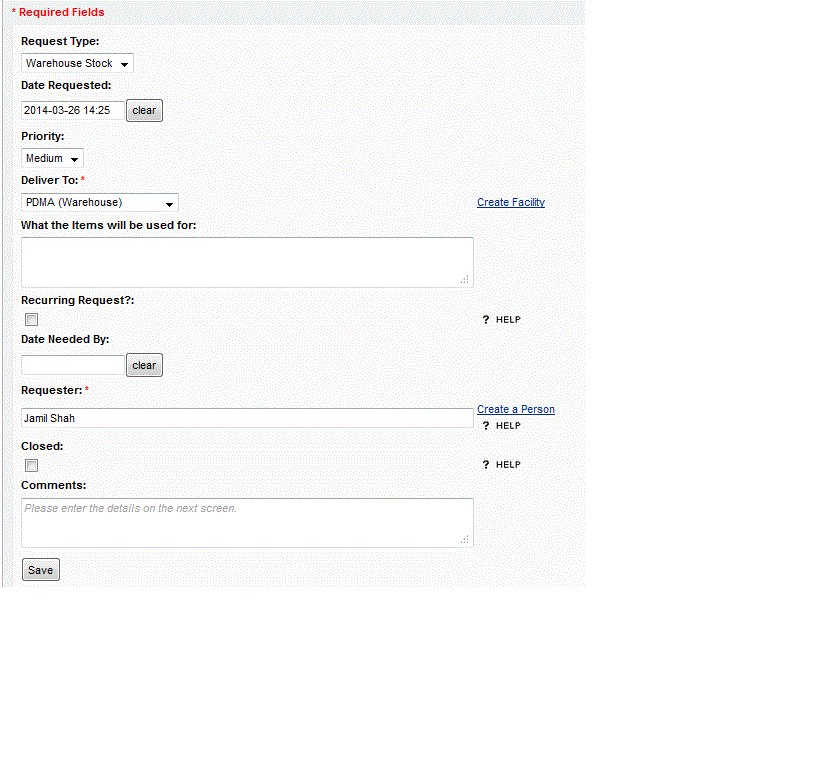Viewport: 813px width, 768px height.
Task: Click inside the Comments text area
Action: point(246,523)
